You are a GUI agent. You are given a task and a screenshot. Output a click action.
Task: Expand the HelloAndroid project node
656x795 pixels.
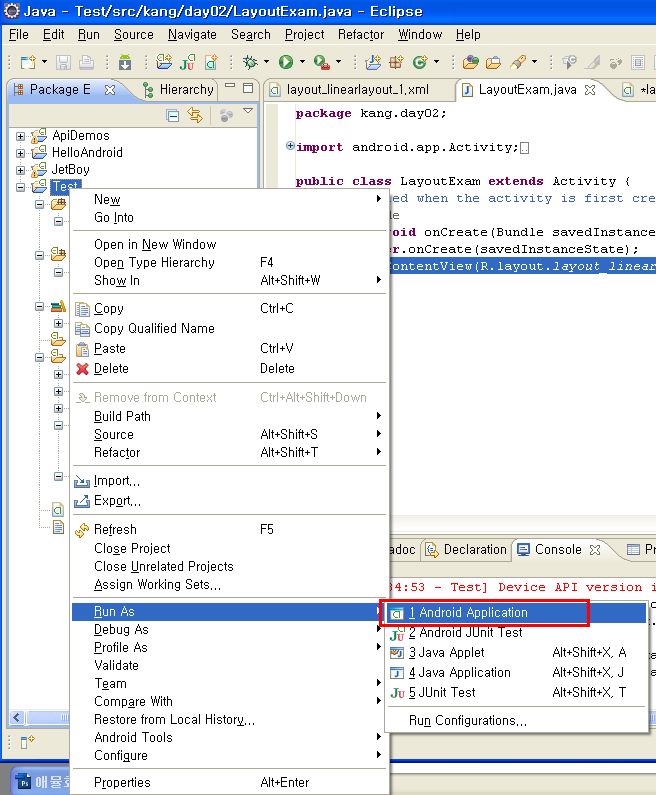[x=20, y=153]
